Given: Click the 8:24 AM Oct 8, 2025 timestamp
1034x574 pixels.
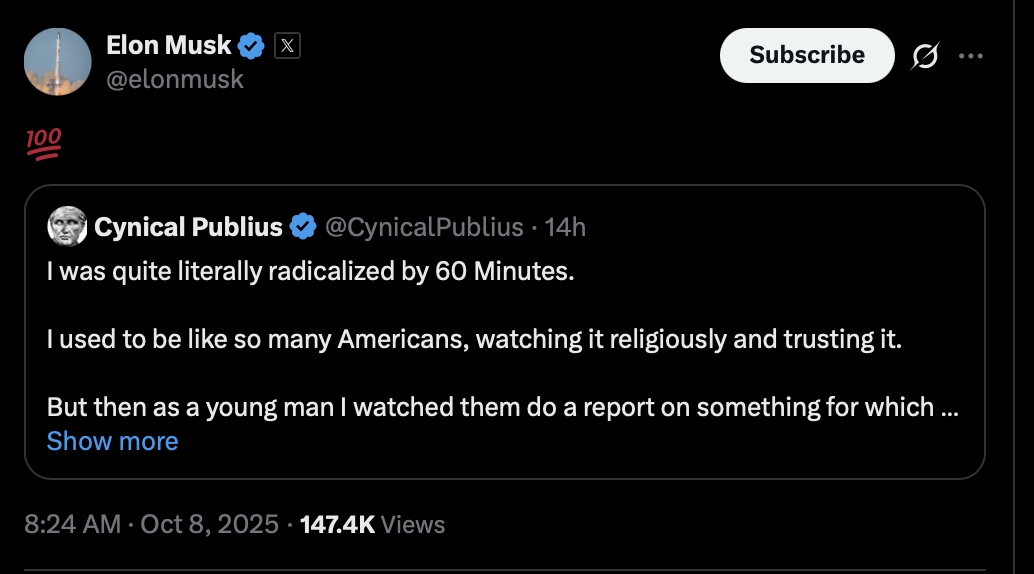Looking at the screenshot, I should click(x=151, y=524).
